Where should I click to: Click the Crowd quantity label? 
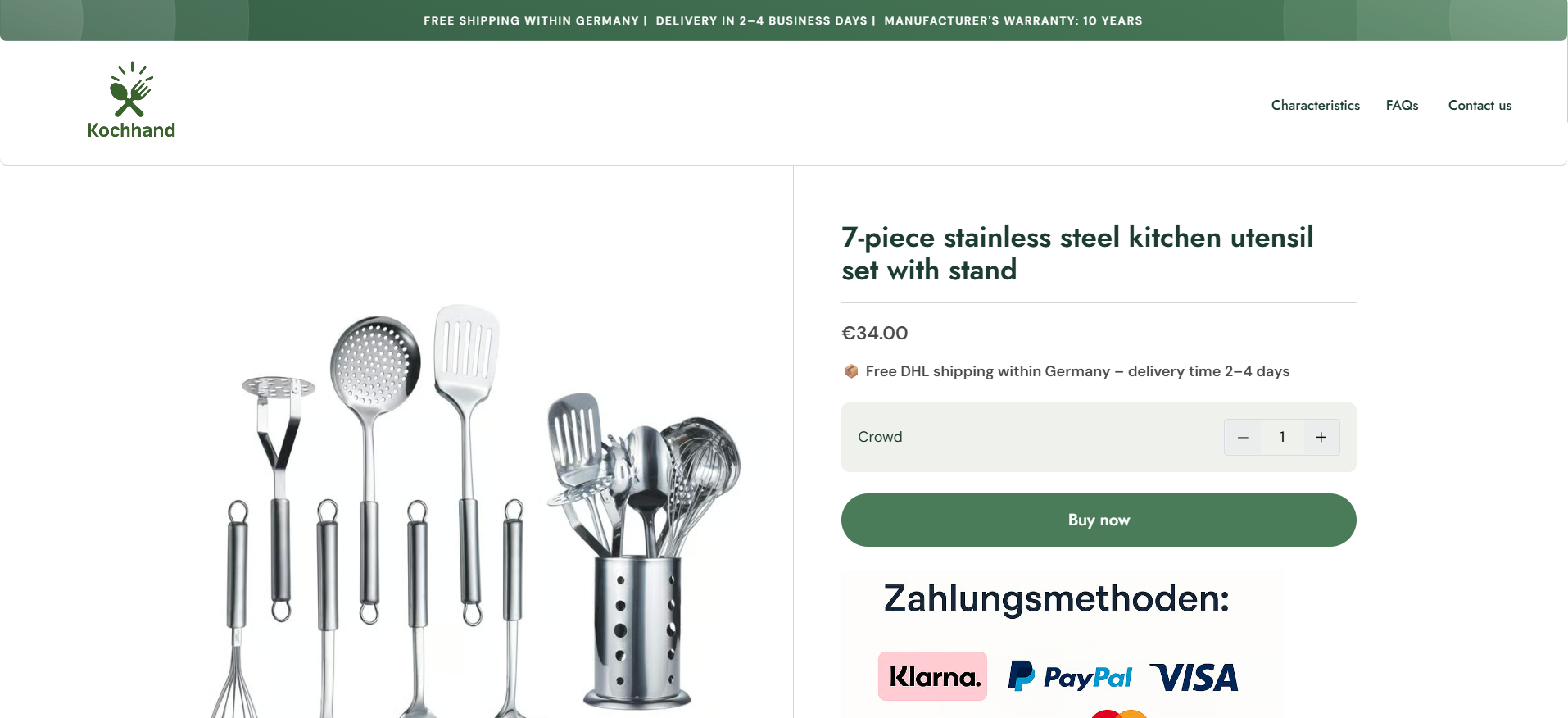point(880,437)
